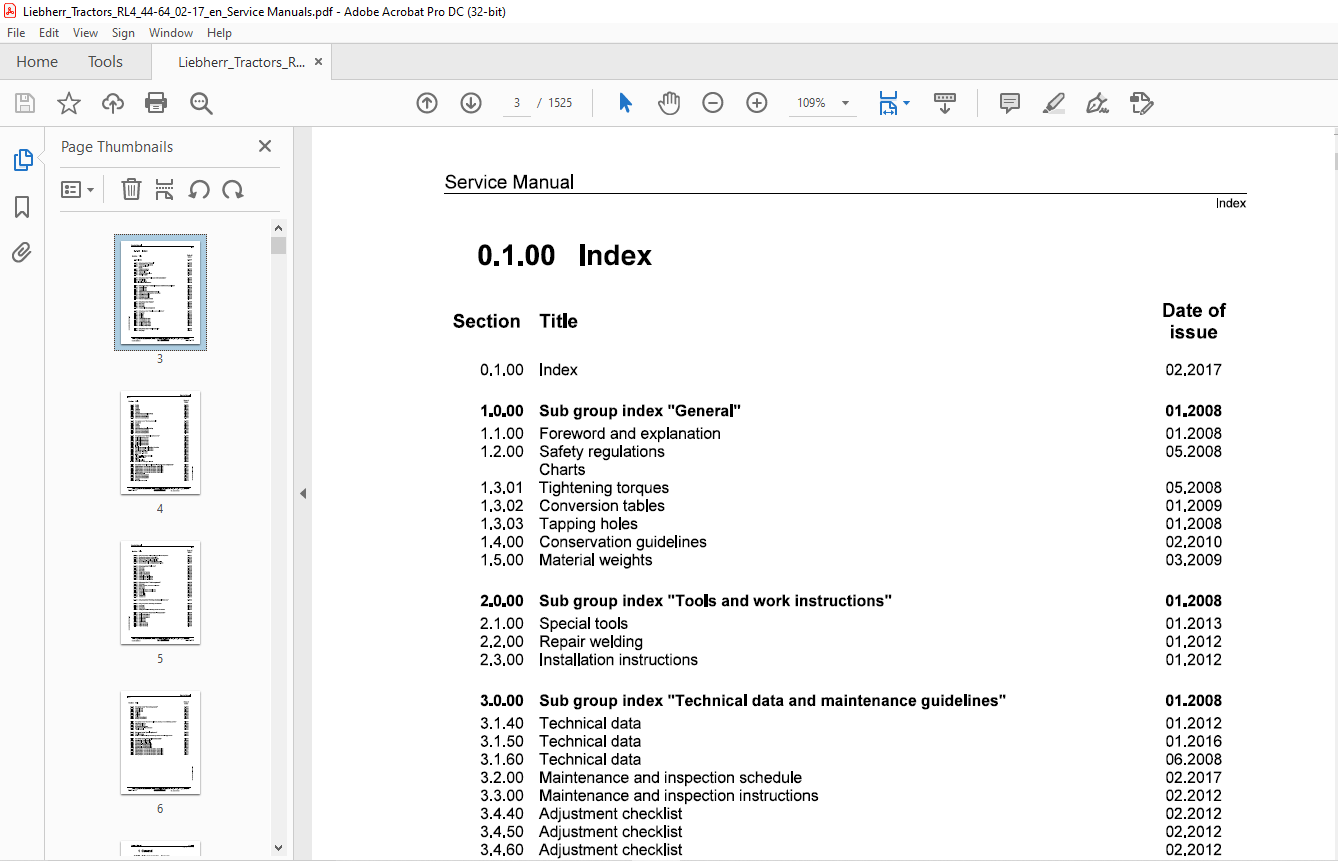Select page 4 thumbnail
This screenshot has height=861, width=1338.
point(160,442)
